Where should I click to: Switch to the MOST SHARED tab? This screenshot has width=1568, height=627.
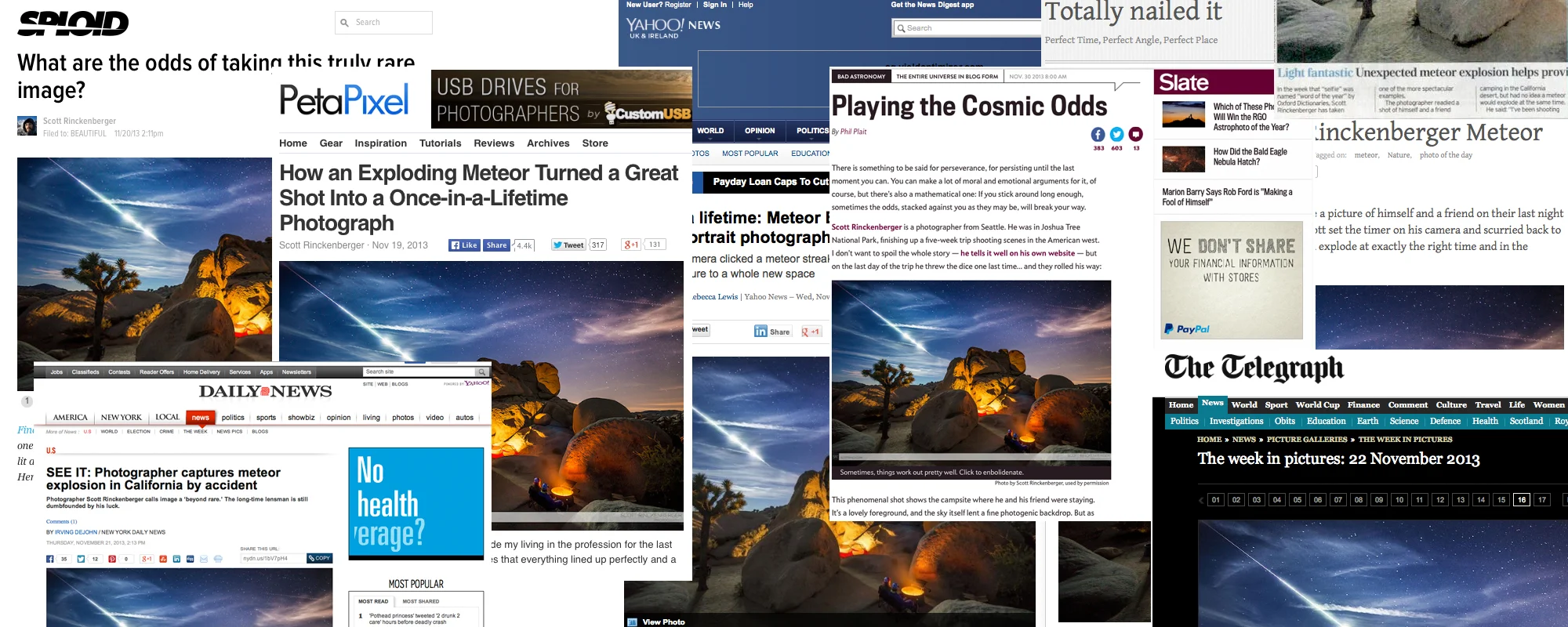click(421, 601)
